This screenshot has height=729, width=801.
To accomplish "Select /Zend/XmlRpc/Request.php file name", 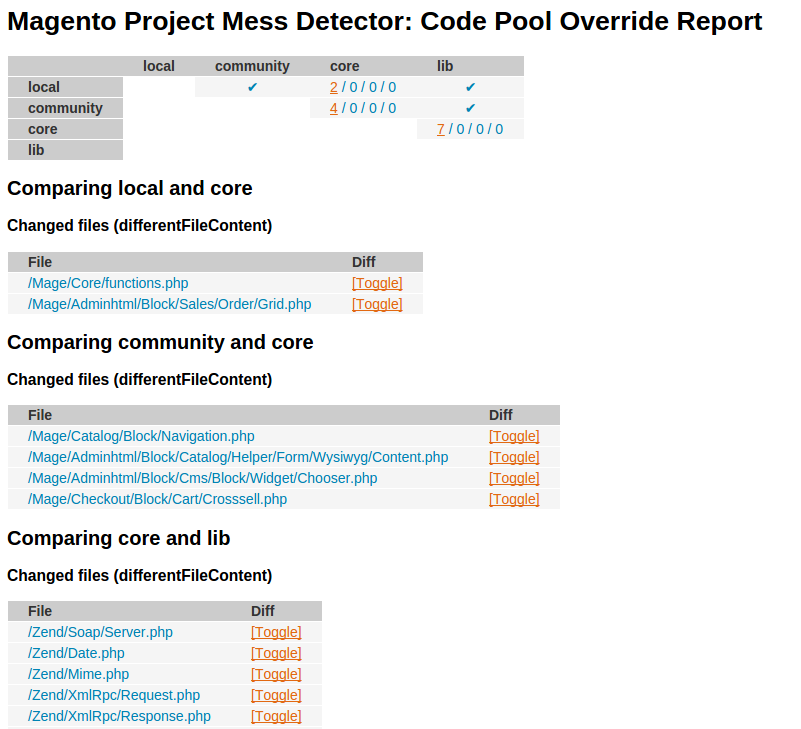I will pos(114,695).
